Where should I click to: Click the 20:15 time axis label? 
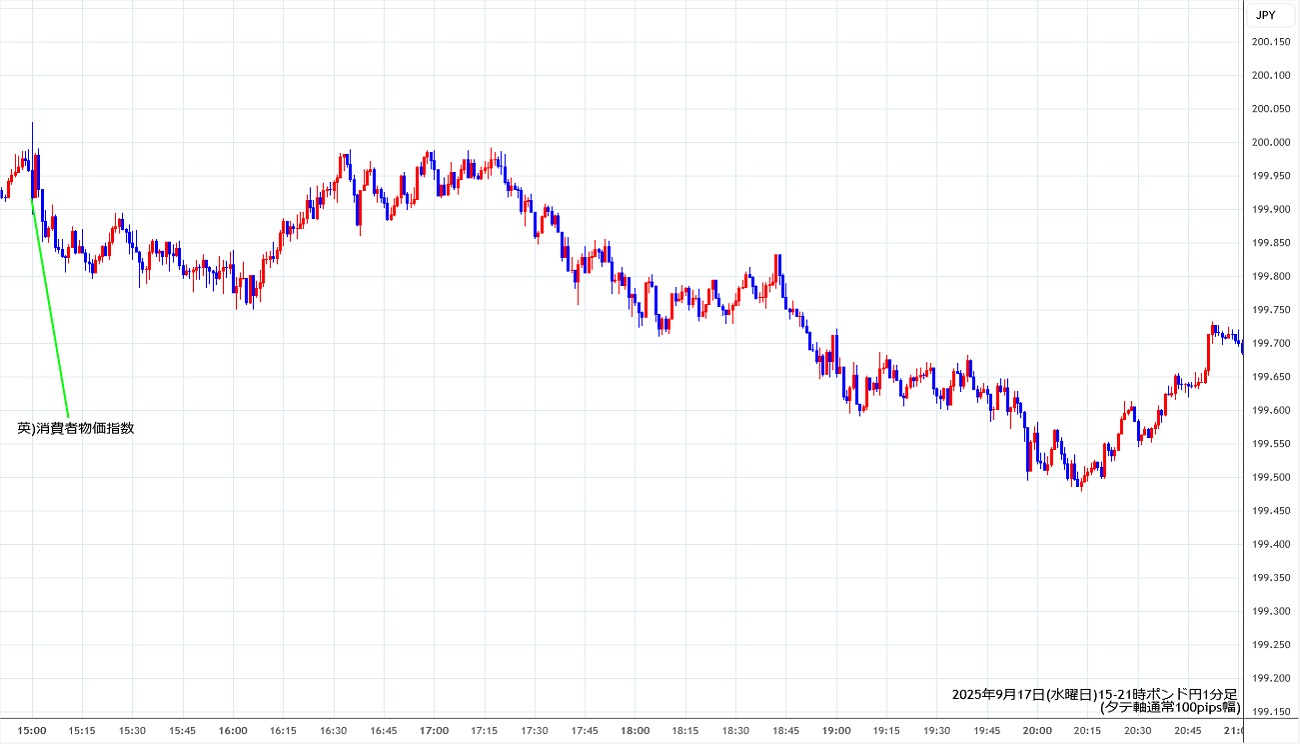[x=1087, y=731]
